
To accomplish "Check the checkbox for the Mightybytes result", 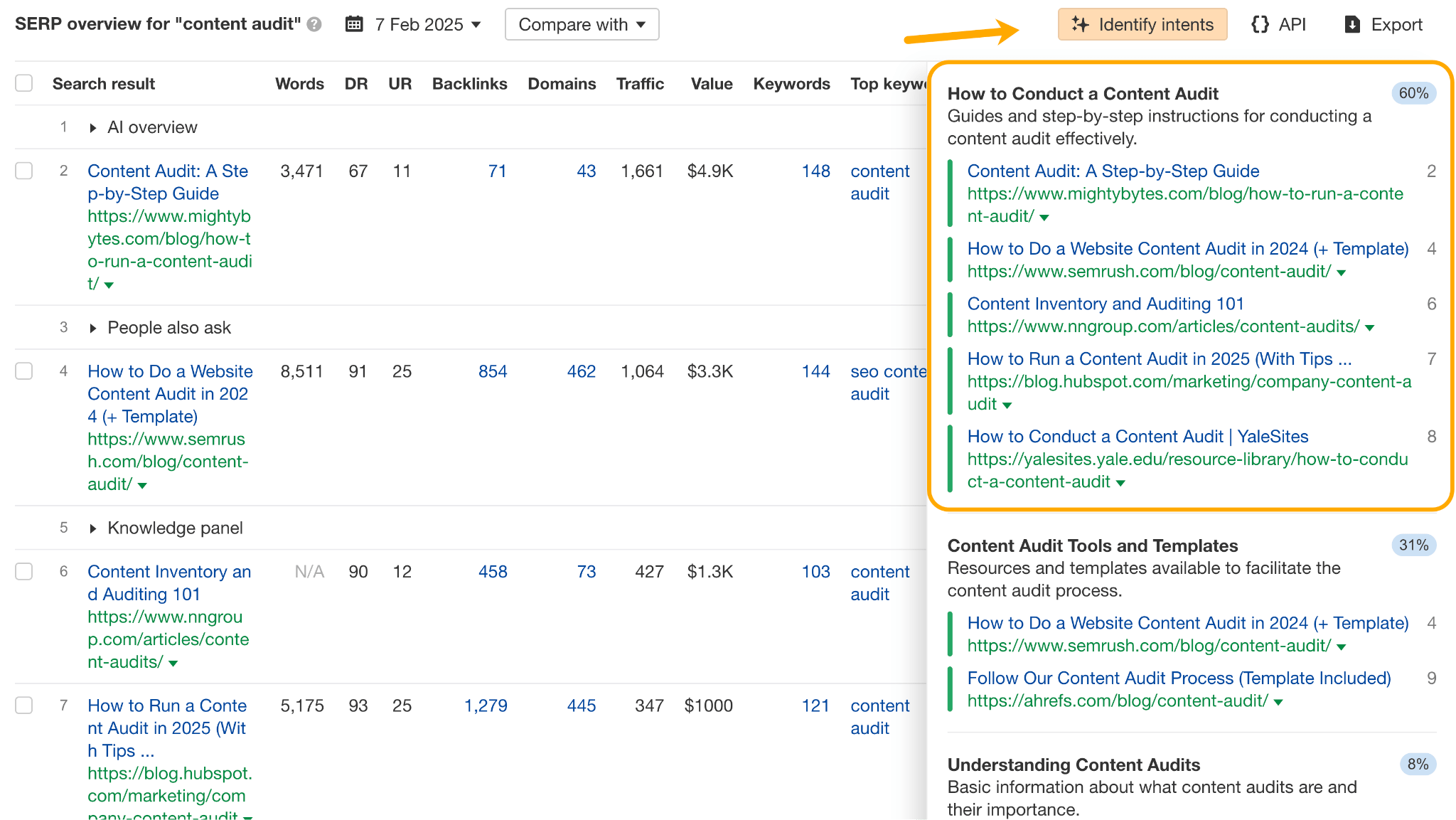I will click(x=23, y=171).
